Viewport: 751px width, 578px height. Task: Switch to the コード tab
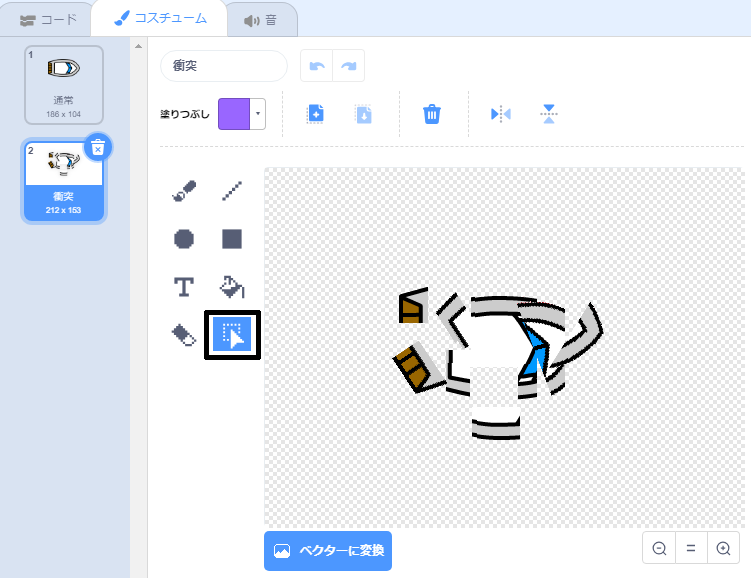pyautogui.click(x=48, y=19)
